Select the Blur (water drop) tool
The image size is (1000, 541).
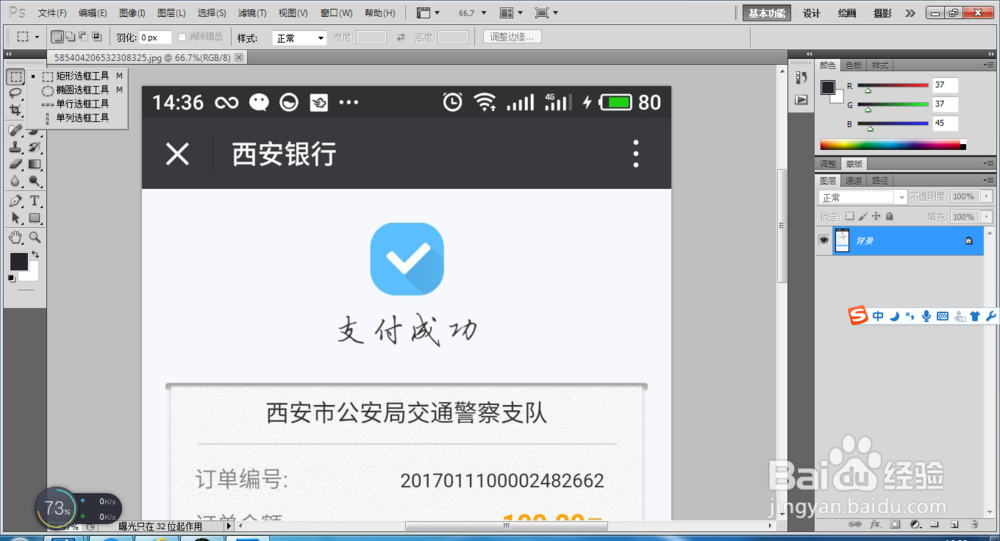(16, 181)
